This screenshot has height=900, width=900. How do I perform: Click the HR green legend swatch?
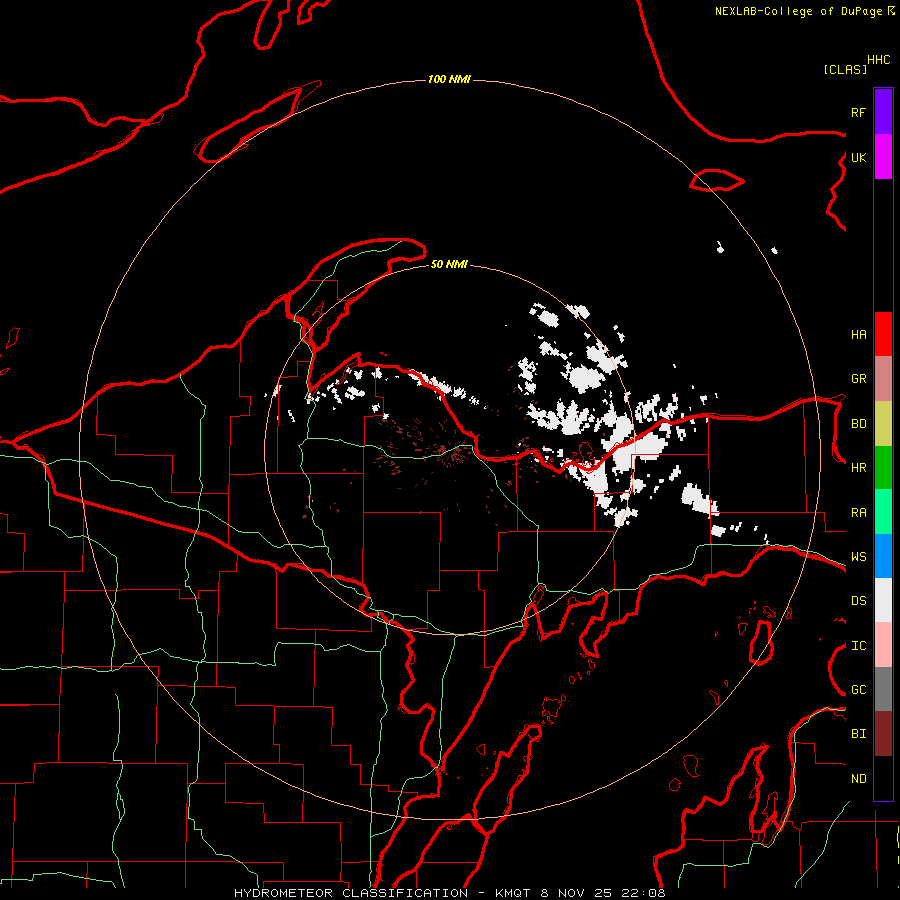tap(883, 467)
